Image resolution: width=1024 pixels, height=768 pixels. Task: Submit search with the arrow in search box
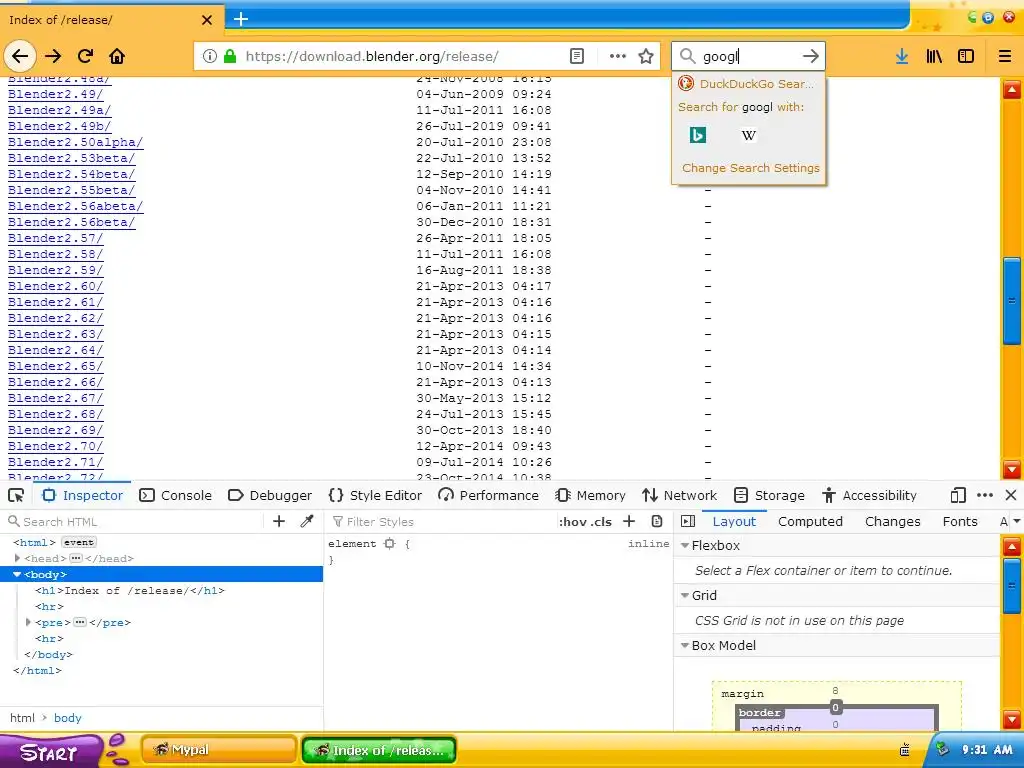click(810, 56)
